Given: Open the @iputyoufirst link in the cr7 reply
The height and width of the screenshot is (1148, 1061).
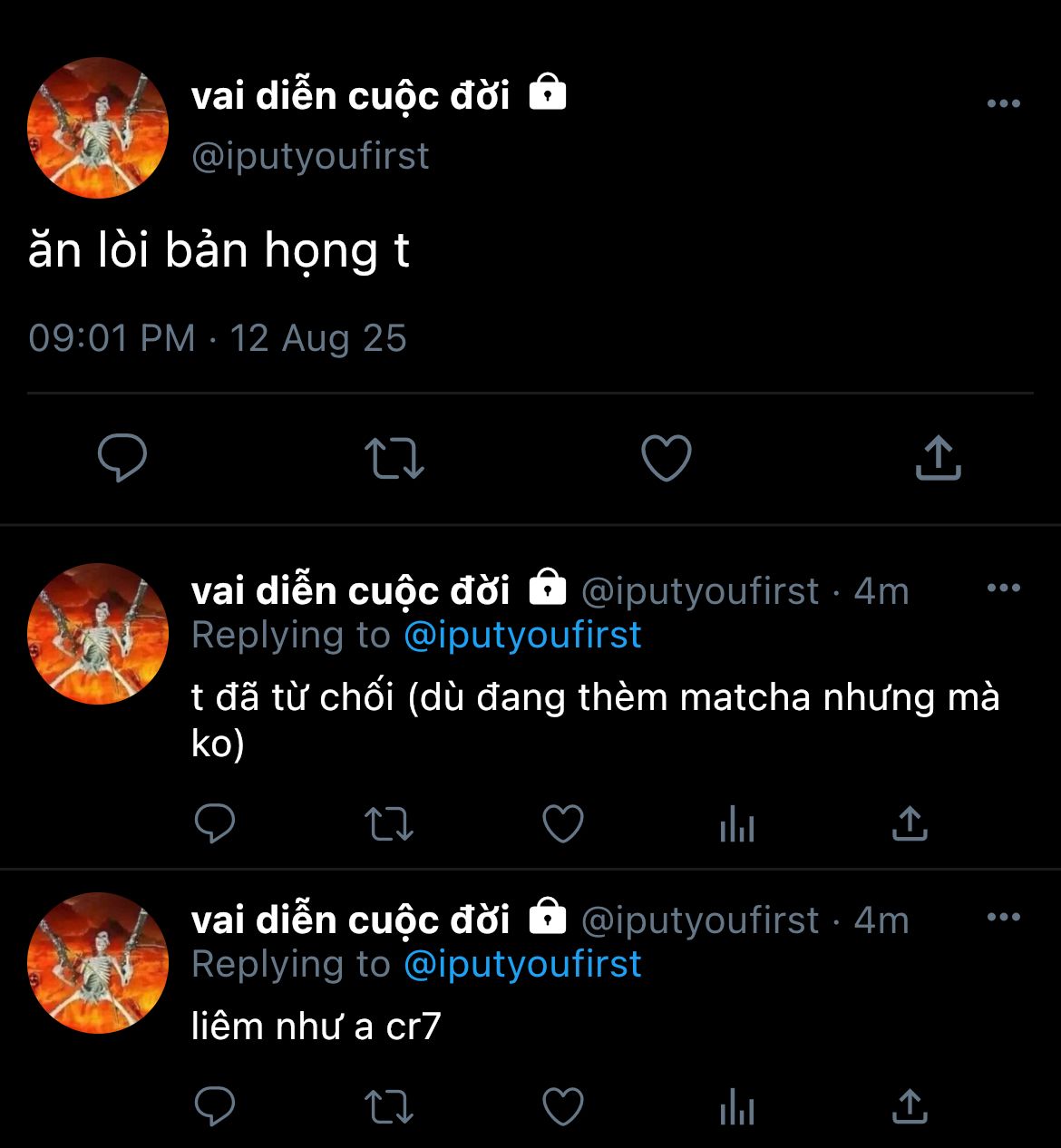Looking at the screenshot, I should (522, 964).
